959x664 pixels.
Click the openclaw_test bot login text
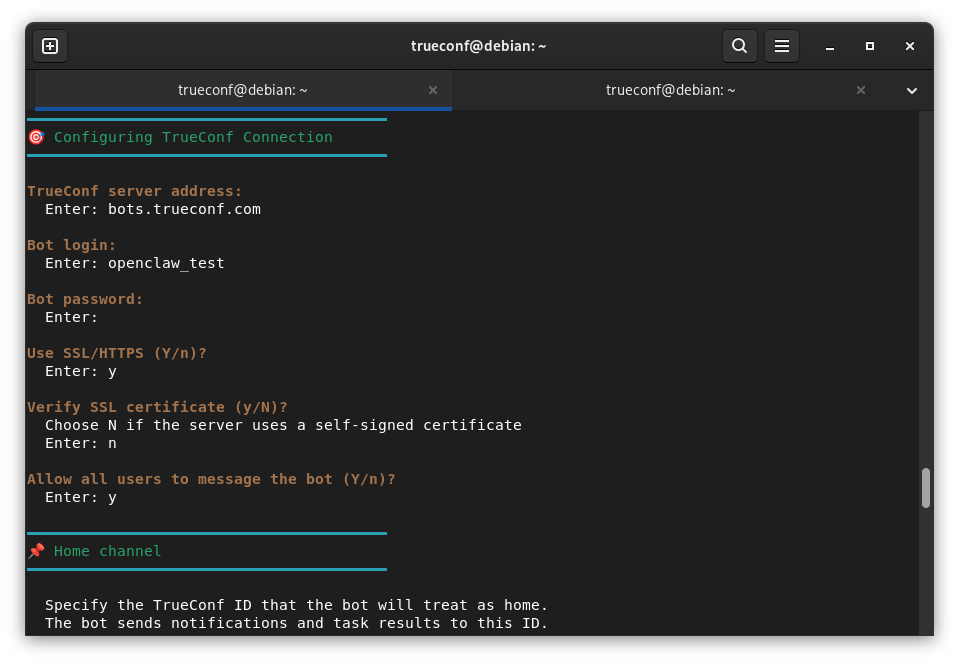click(166, 263)
